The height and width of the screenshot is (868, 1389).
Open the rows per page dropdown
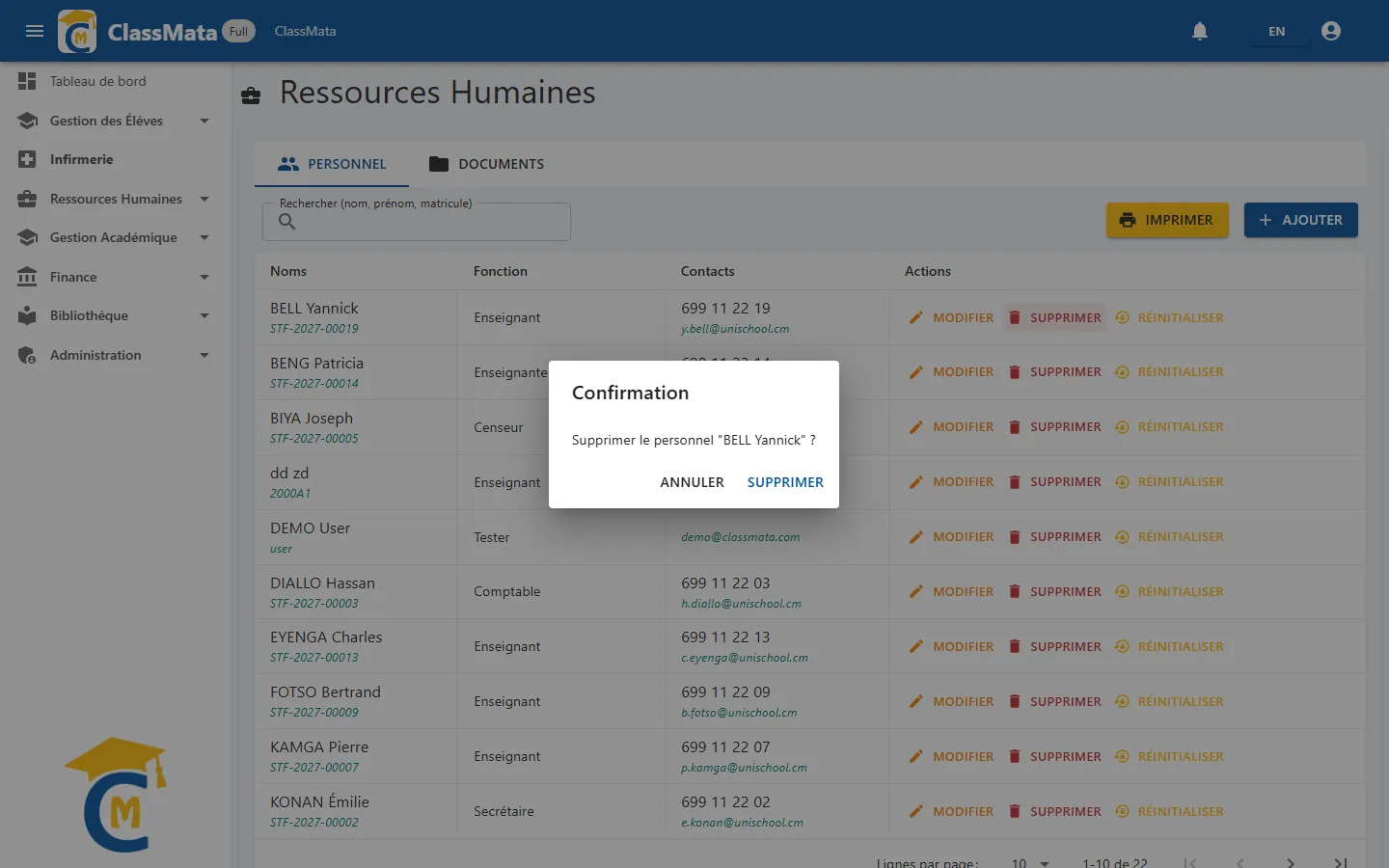point(1030,862)
